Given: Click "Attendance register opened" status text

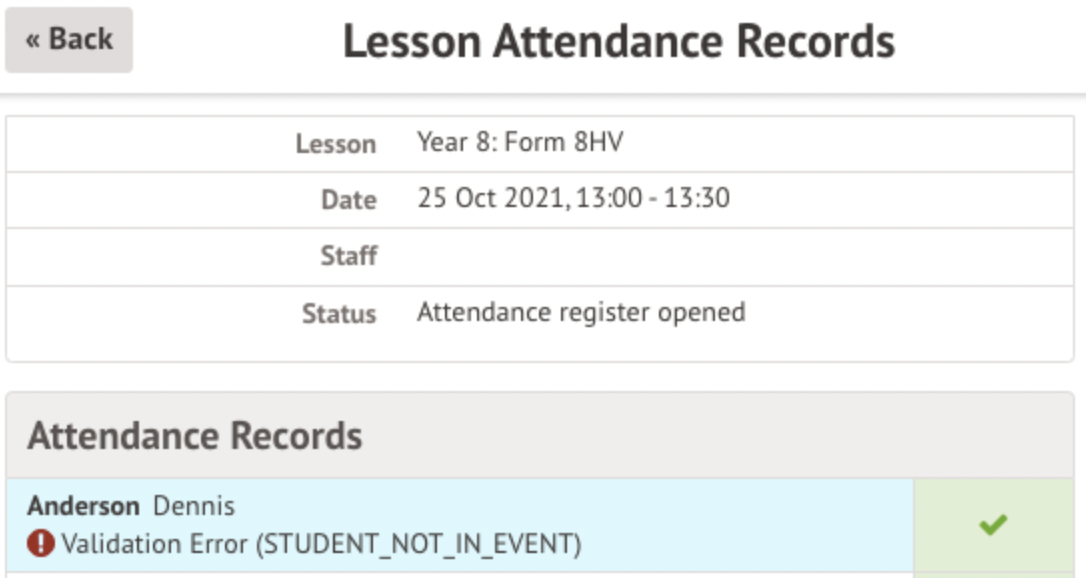Looking at the screenshot, I should click(x=581, y=312).
